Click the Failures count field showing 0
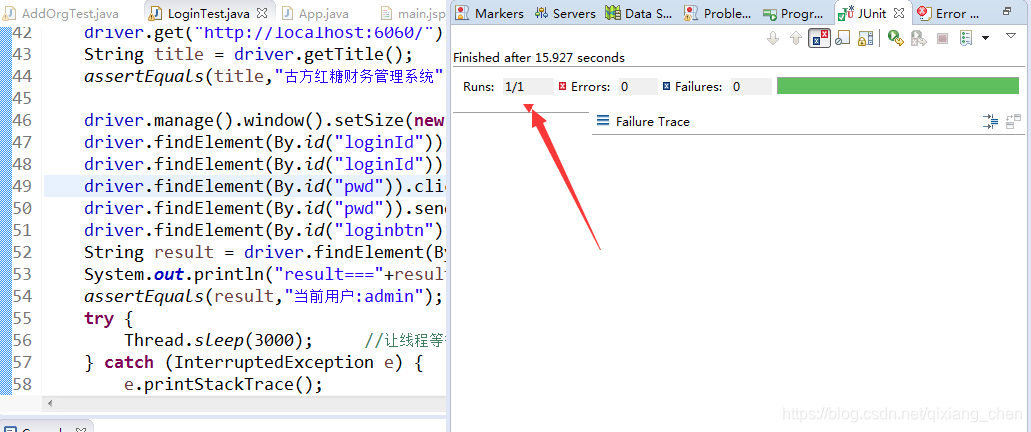This screenshot has height=432, width=1031. pos(751,86)
